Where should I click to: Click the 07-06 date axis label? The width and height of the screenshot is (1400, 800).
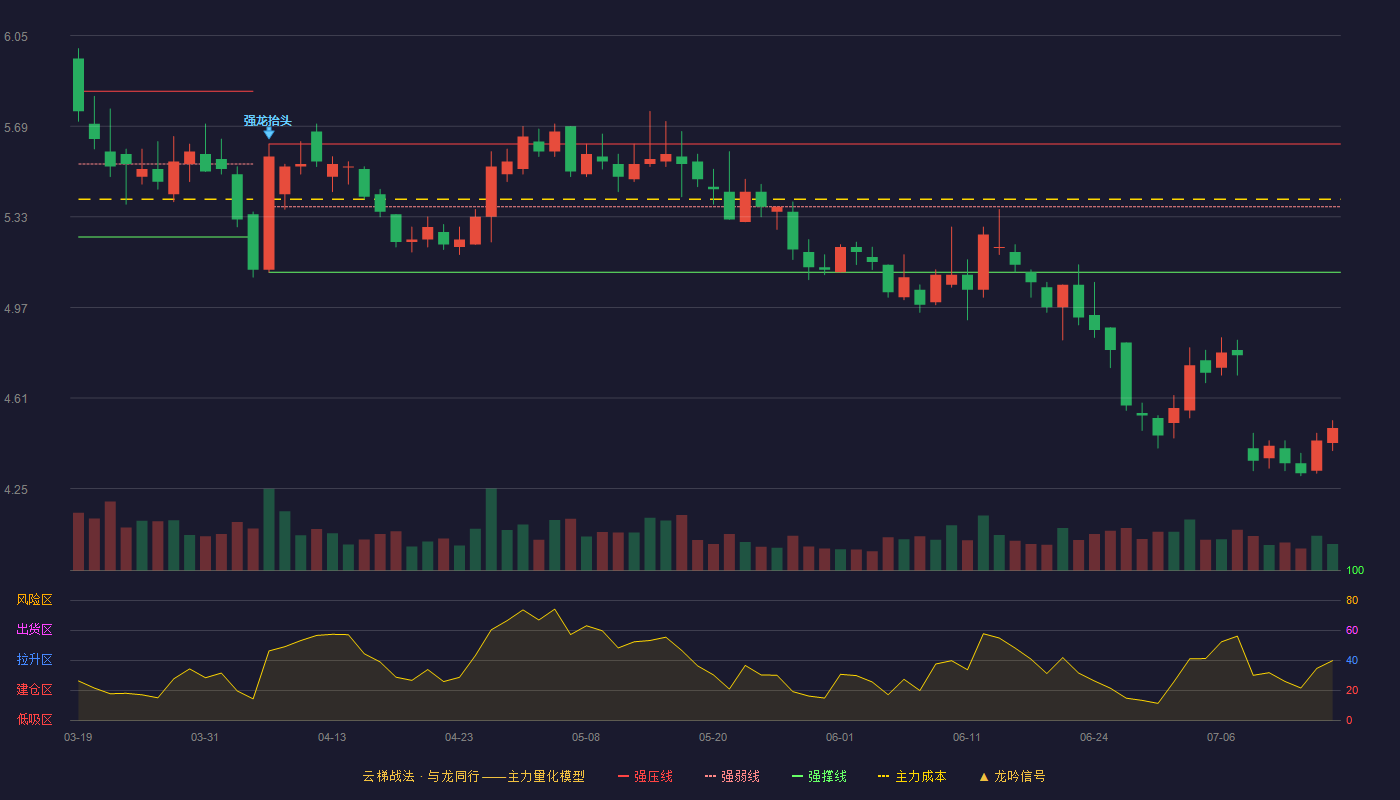1221,737
